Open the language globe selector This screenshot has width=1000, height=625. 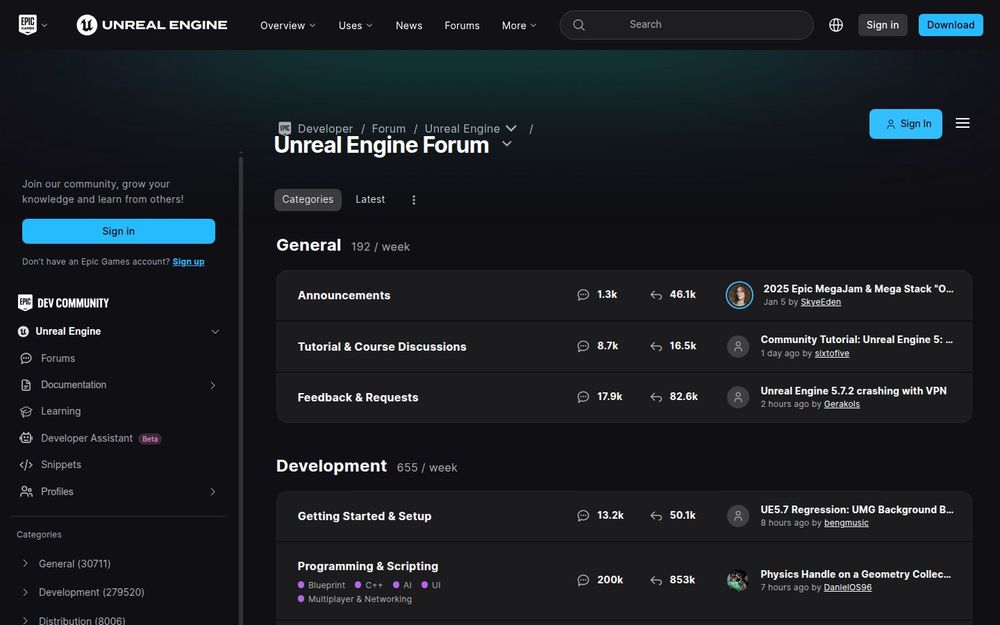(x=835, y=25)
